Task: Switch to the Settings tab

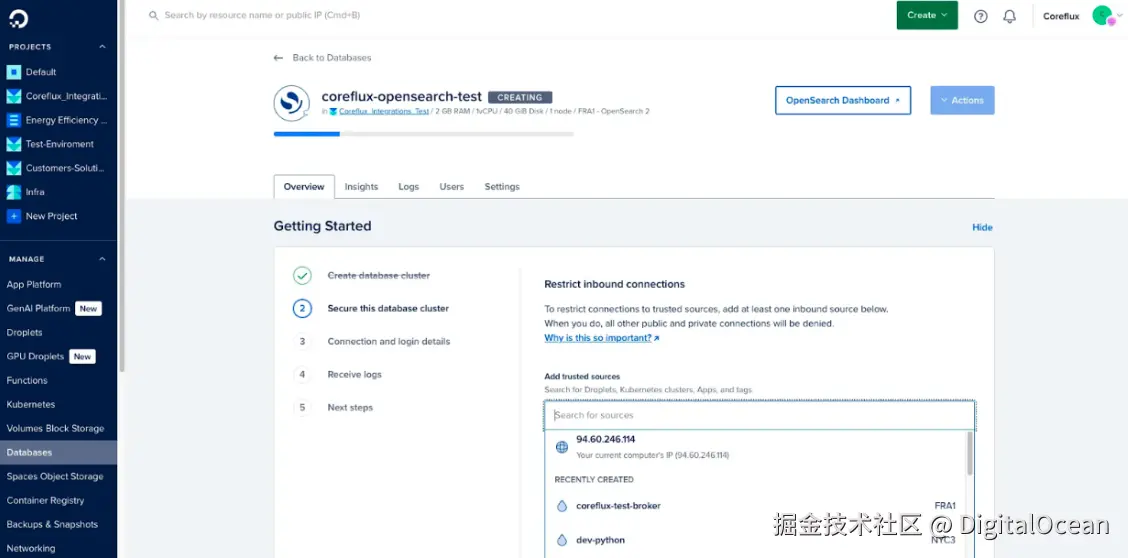Action: (x=502, y=186)
